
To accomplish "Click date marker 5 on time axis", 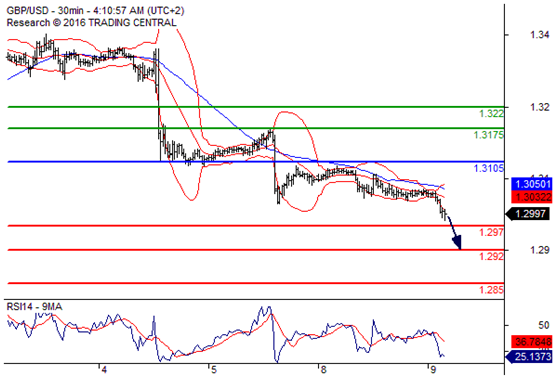I will pos(213,370).
